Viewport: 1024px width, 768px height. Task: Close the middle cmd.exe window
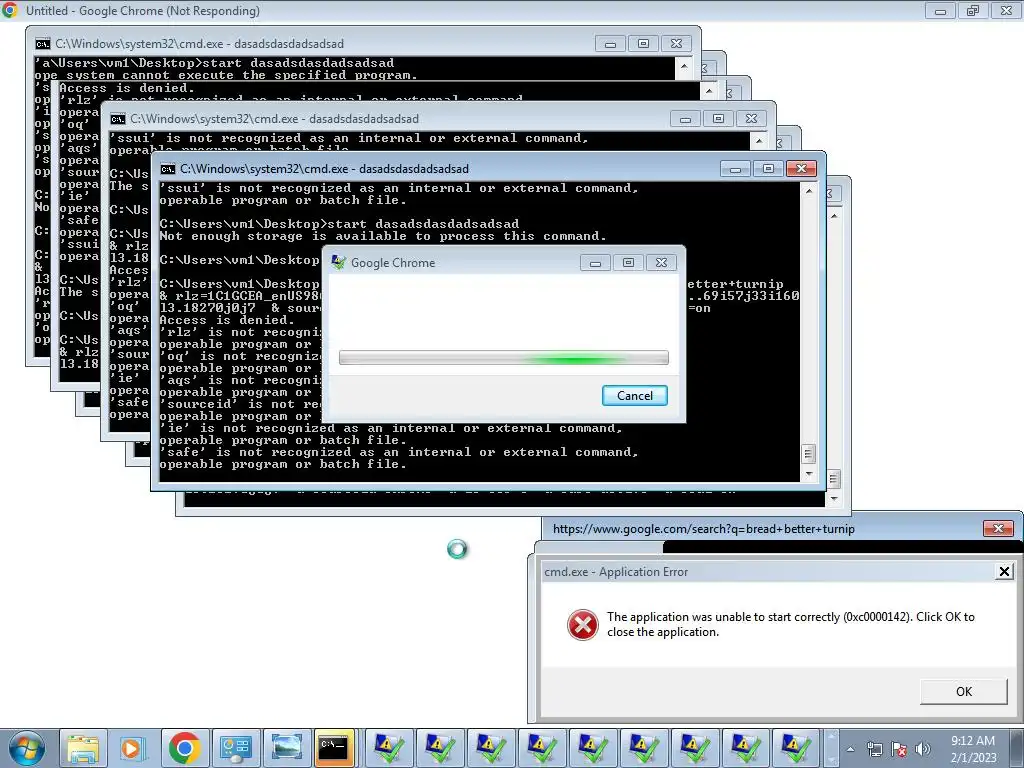[x=751, y=119]
